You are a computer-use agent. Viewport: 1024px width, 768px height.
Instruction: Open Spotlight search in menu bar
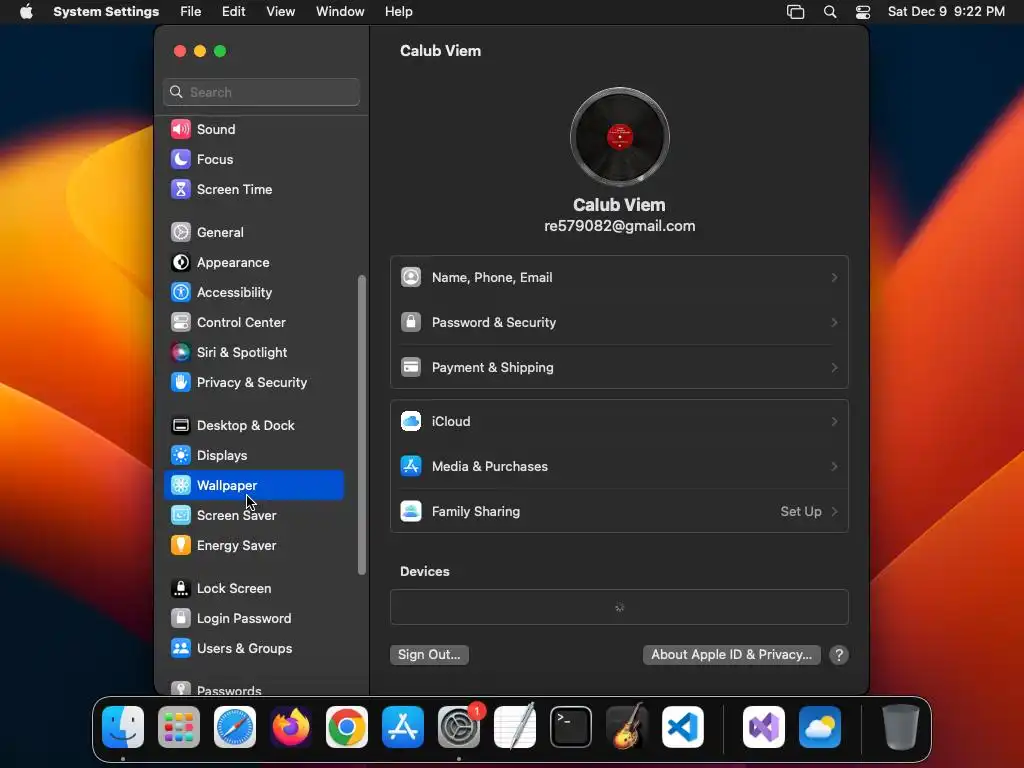click(830, 12)
